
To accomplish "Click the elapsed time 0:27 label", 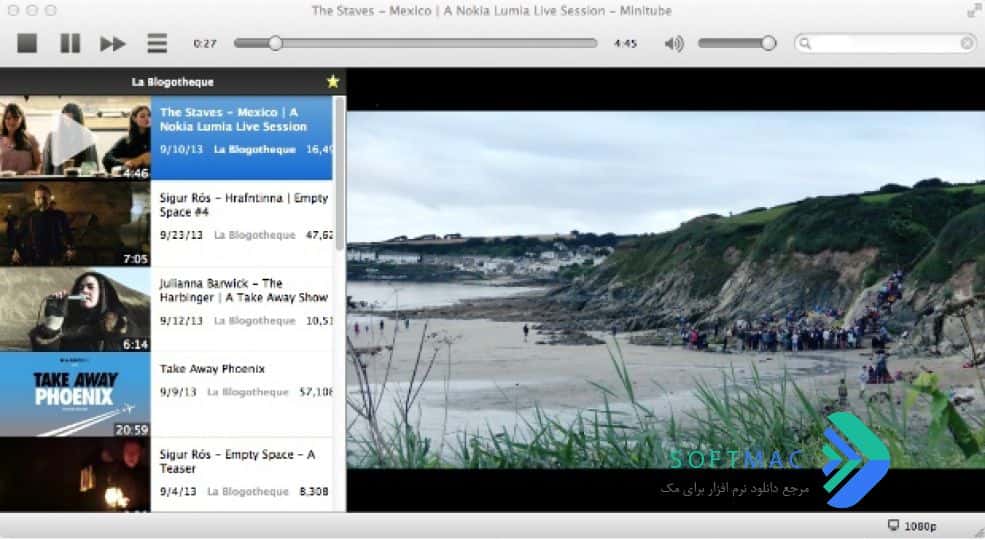I will coord(205,43).
